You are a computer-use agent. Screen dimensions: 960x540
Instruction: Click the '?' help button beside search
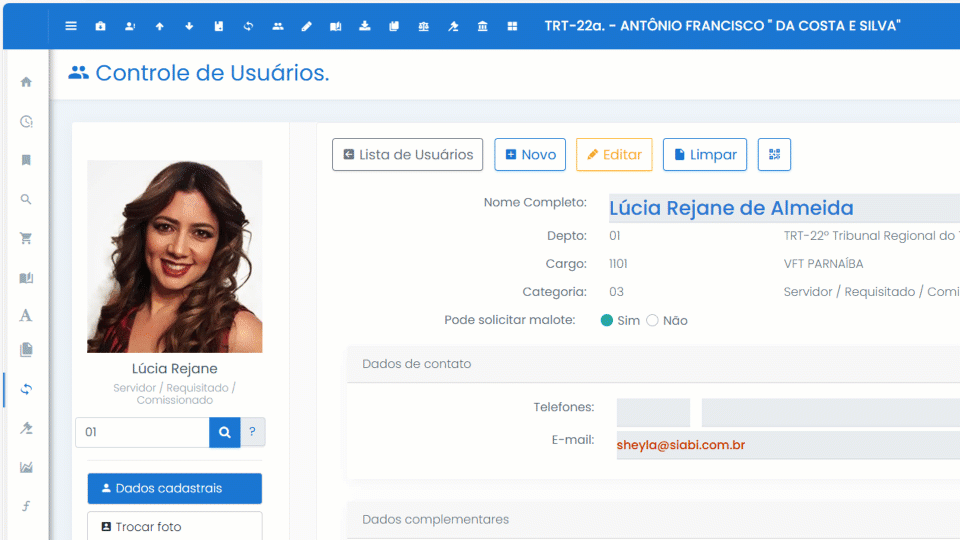tap(252, 432)
